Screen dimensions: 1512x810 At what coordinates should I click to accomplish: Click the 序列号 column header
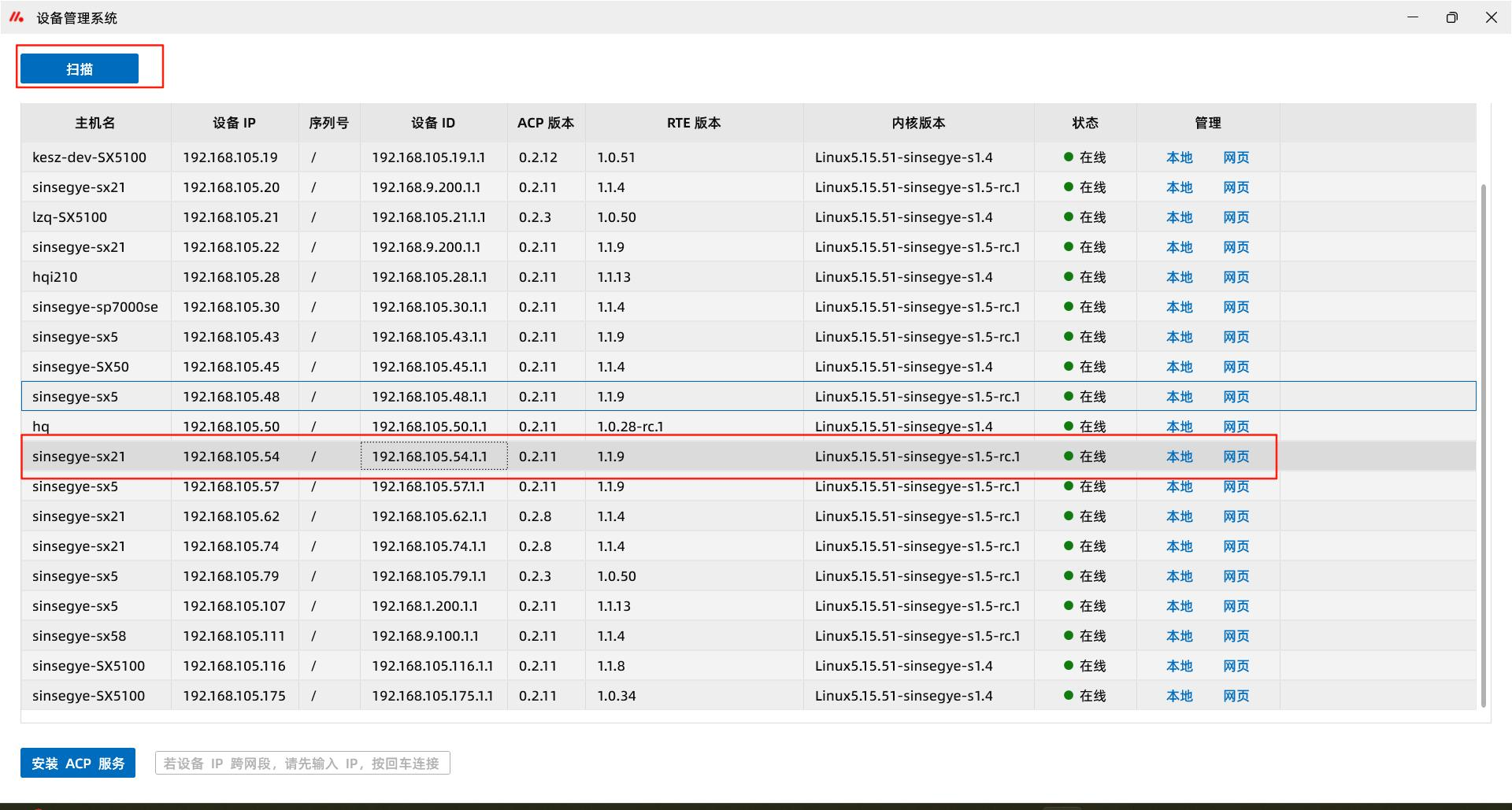[x=329, y=123]
